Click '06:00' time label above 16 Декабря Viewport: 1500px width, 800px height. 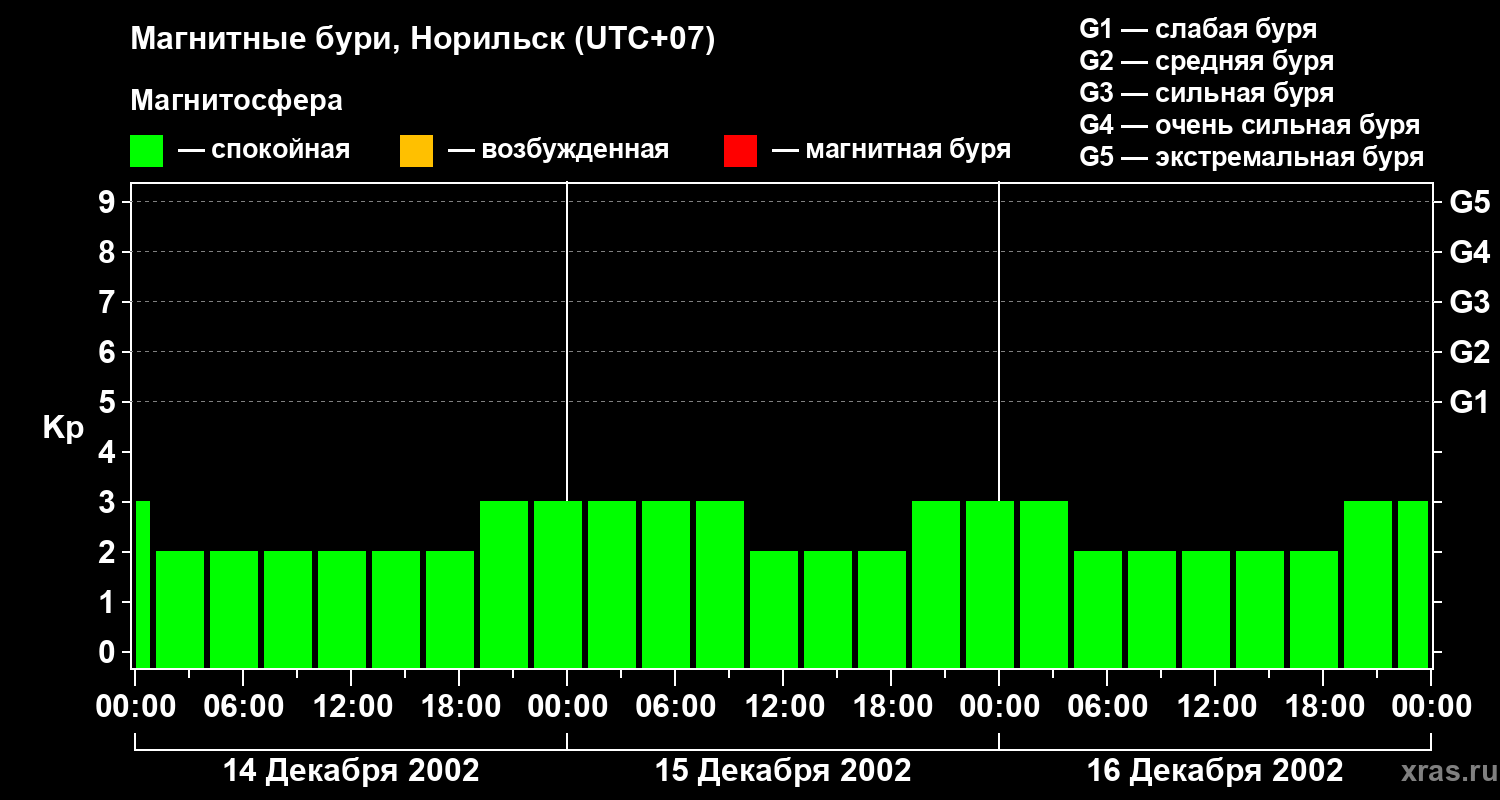pyautogui.click(x=1107, y=707)
